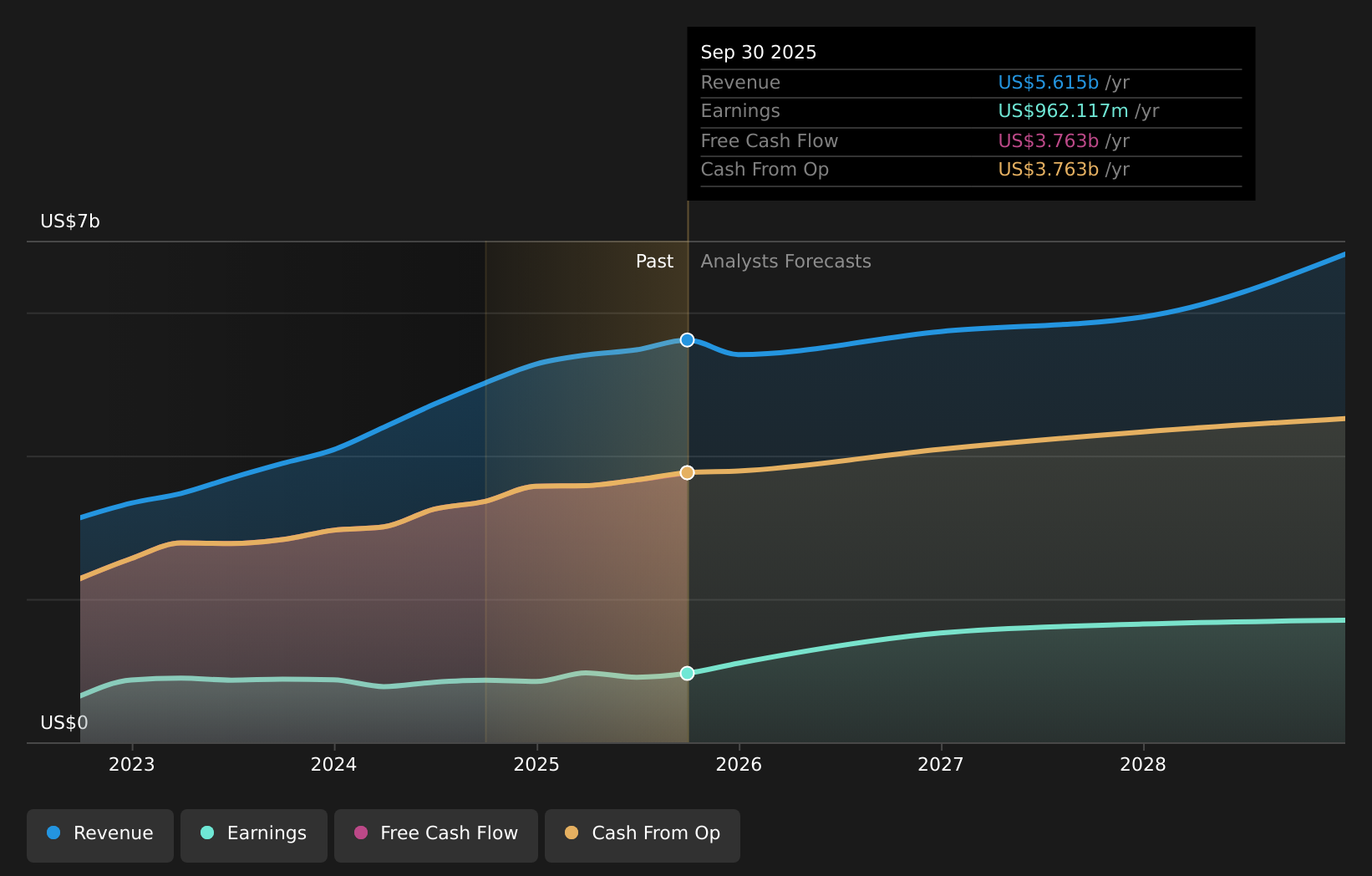Expand the Past chart section

[654, 261]
